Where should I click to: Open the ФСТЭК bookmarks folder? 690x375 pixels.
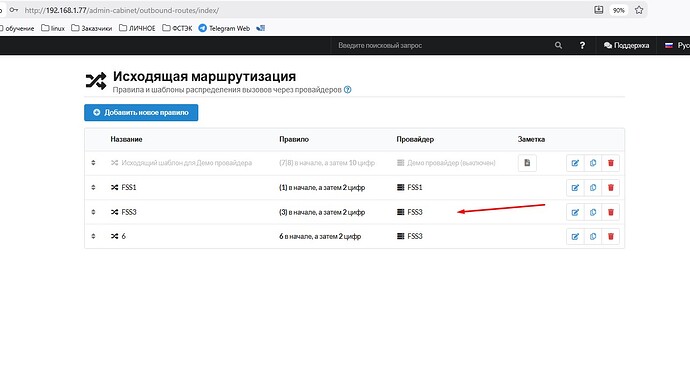177,28
